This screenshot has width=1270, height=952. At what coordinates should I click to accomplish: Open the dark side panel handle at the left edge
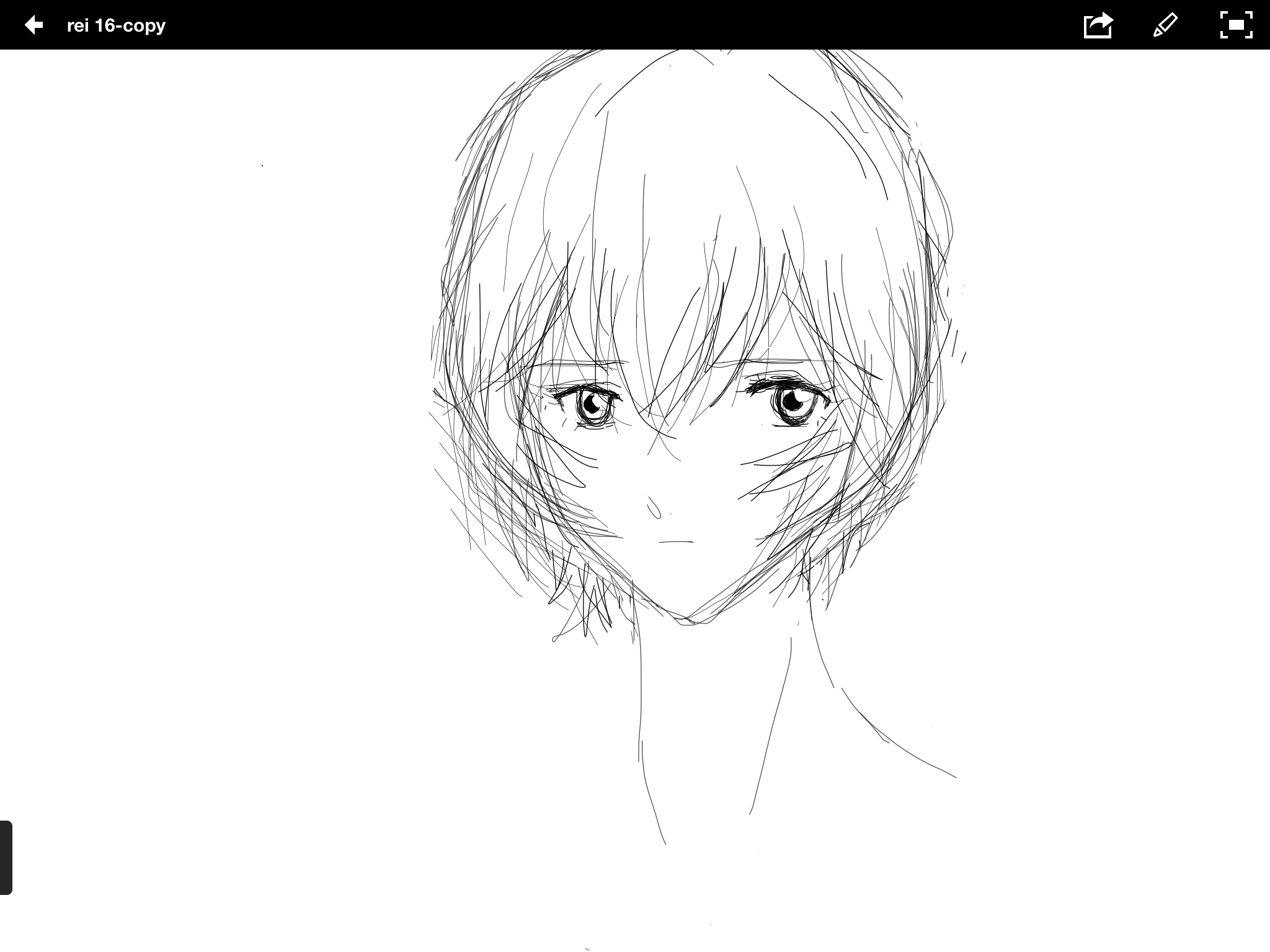(x=6, y=857)
